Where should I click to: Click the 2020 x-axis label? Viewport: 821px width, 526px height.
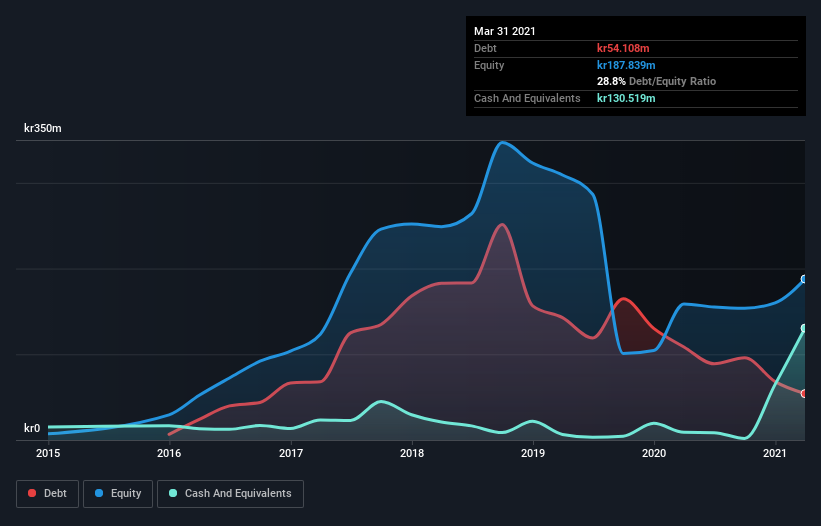pyautogui.click(x=654, y=453)
